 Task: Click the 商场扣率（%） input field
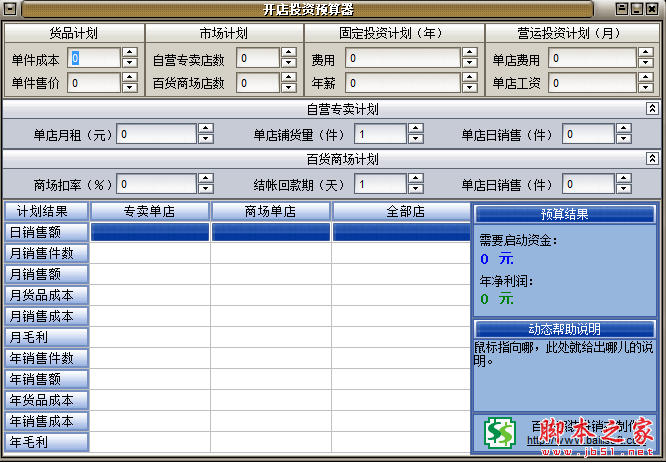point(157,184)
